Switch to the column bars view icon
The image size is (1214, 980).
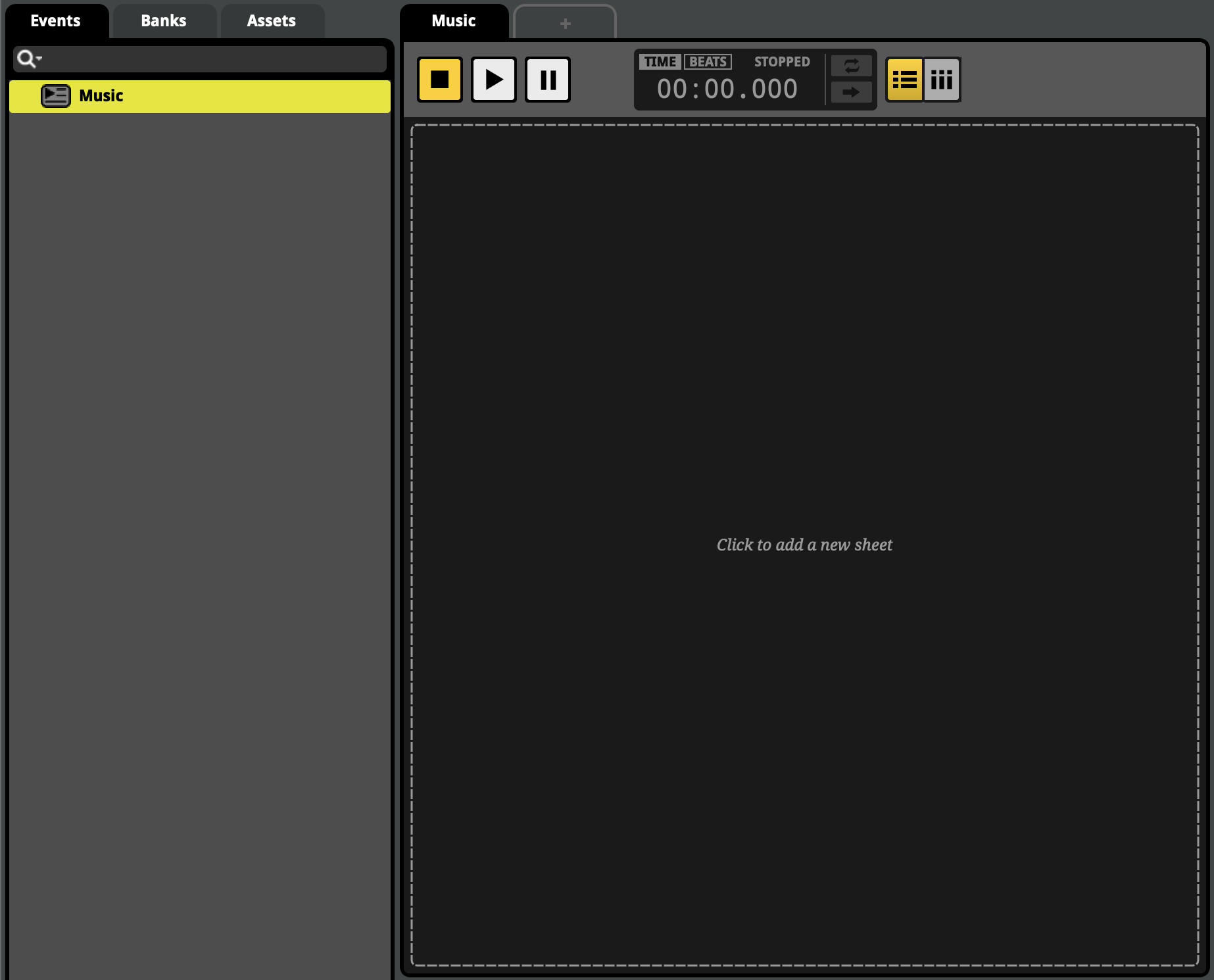tap(942, 80)
